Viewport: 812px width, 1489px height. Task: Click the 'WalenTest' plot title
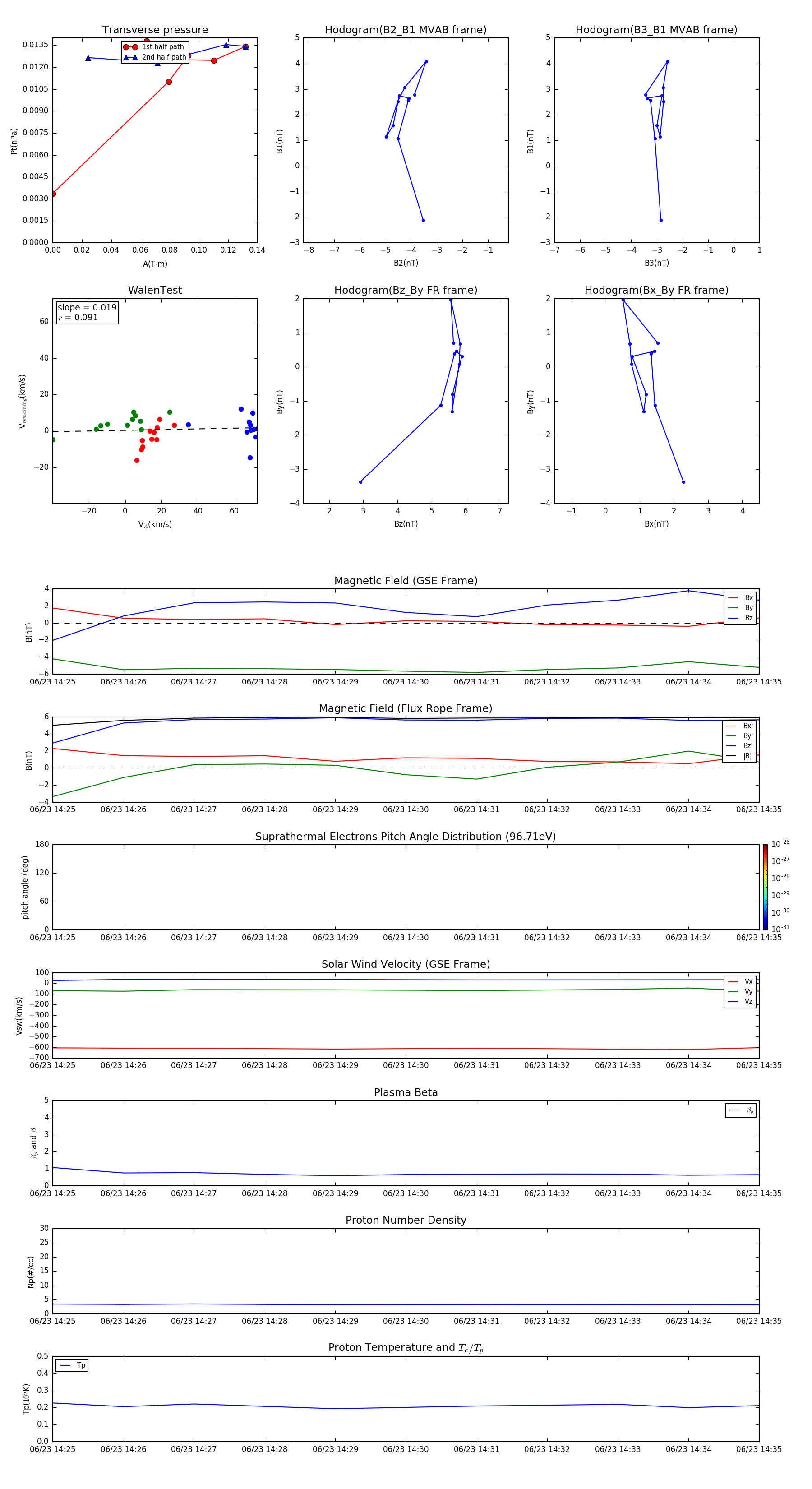tap(155, 290)
